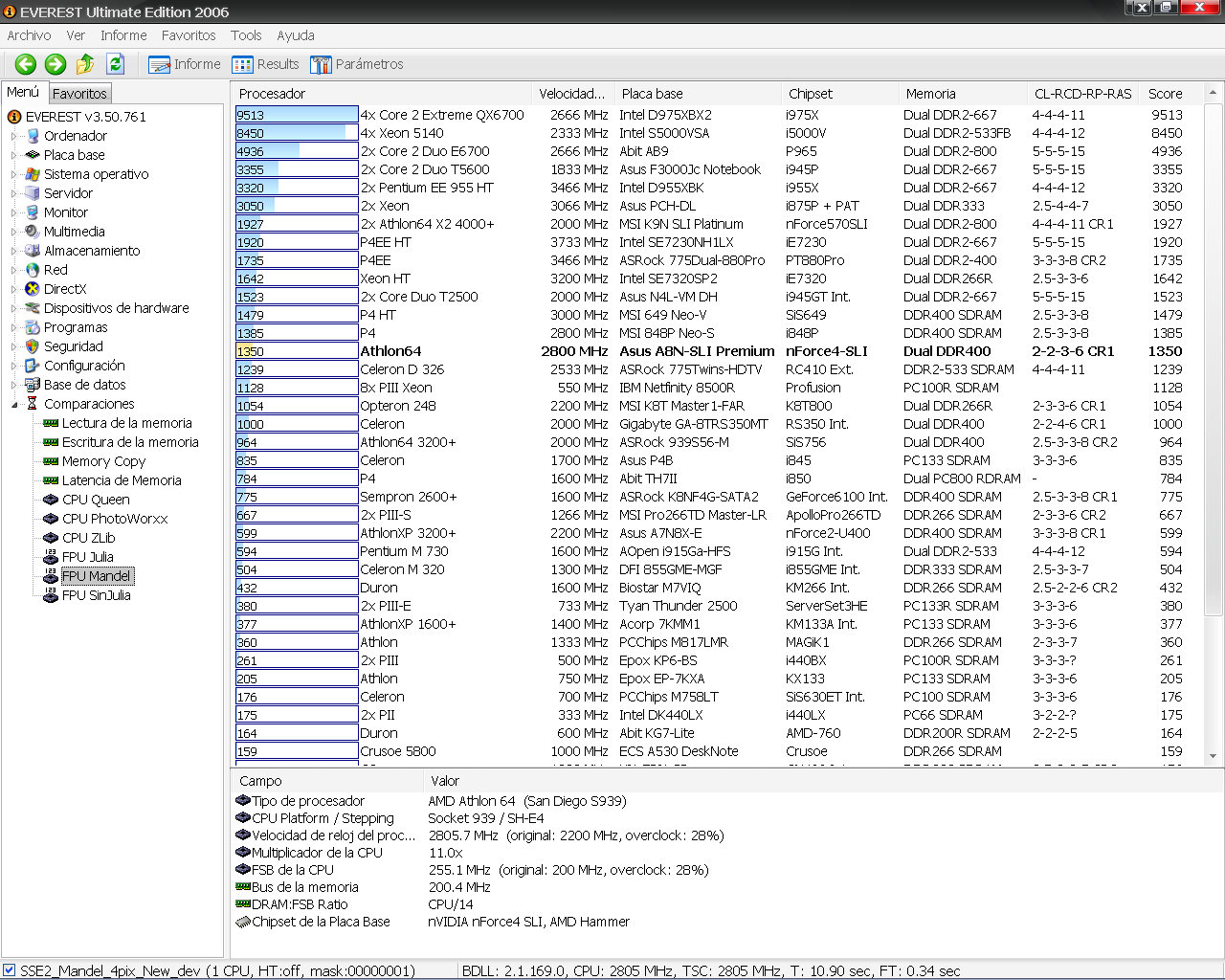Select FPU SinJulia benchmark
The width and height of the screenshot is (1225, 980).
pyautogui.click(x=97, y=595)
